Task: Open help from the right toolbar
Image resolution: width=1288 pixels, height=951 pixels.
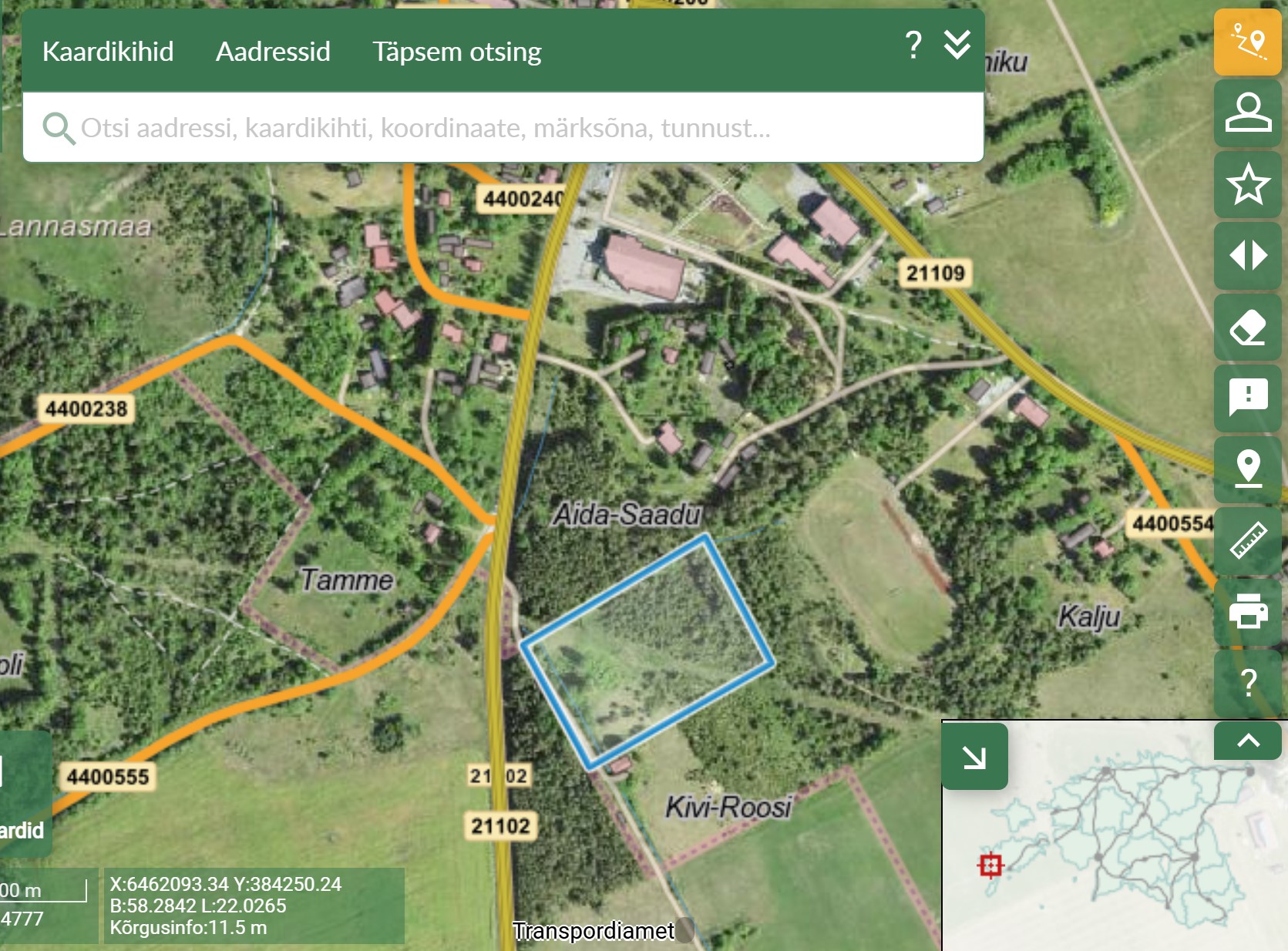Action: pyautogui.click(x=1247, y=683)
